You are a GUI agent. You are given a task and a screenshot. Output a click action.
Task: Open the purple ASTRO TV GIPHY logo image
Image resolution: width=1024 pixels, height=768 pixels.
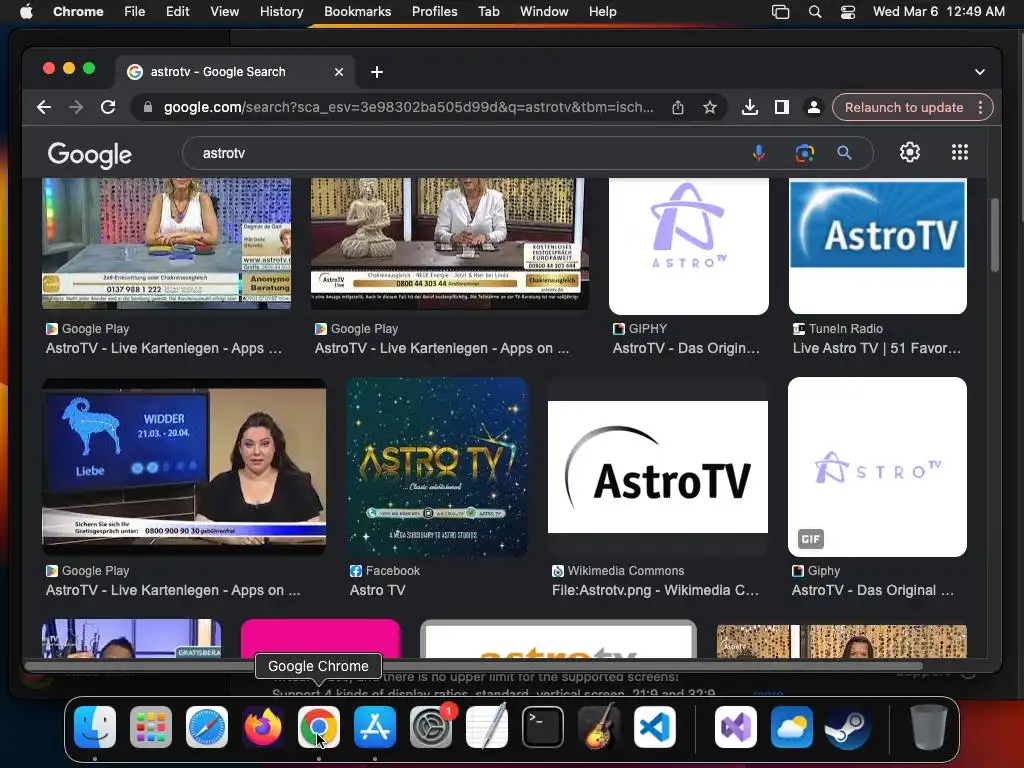688,246
